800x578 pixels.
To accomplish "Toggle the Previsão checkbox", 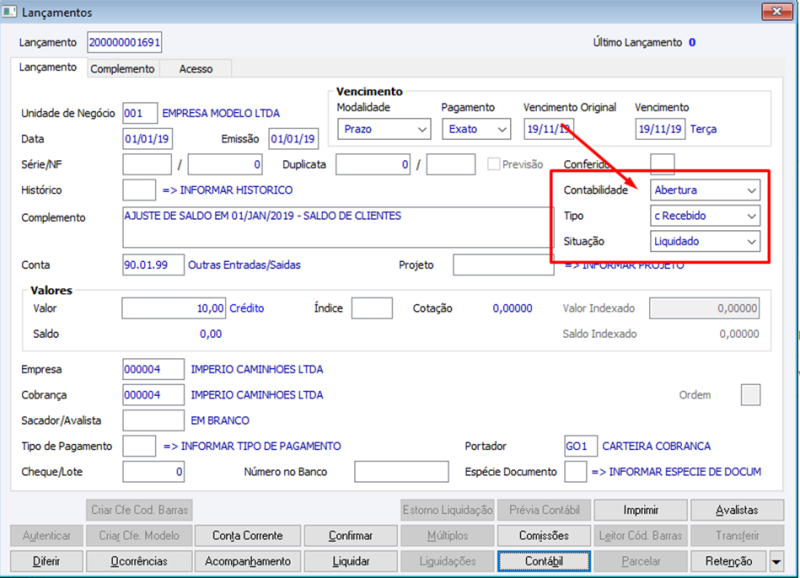I will coord(493,164).
